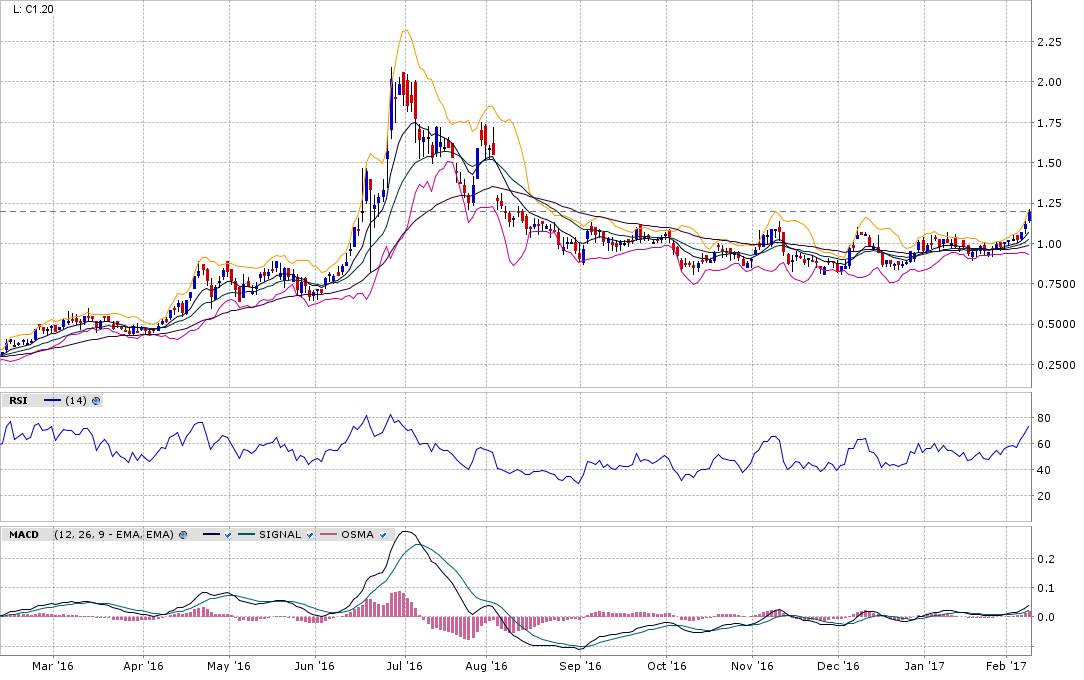Uncheck the SIGNAL line checkbox
Viewport: 1084px width, 680px height.
coord(310,535)
